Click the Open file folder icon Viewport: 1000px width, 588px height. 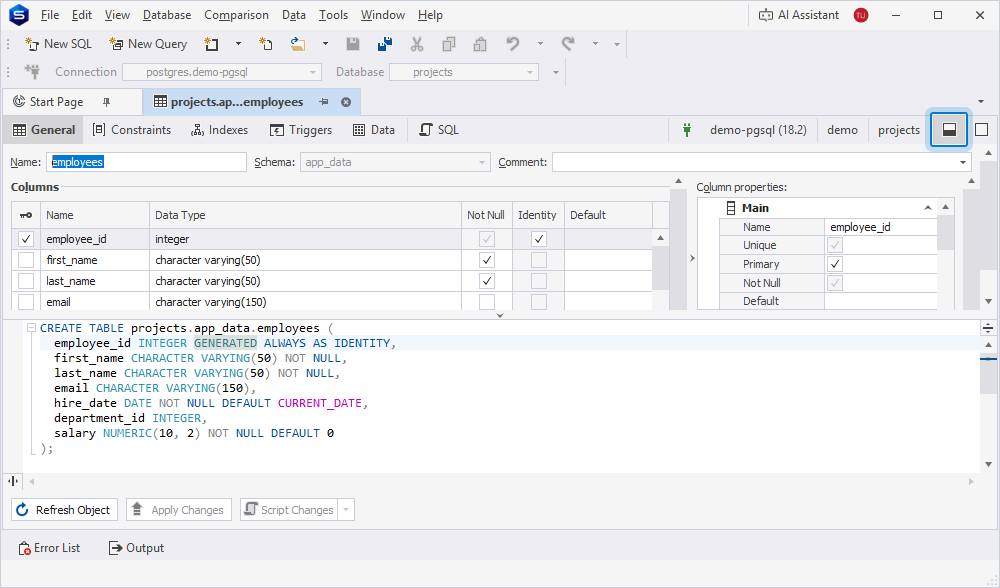click(x=298, y=44)
